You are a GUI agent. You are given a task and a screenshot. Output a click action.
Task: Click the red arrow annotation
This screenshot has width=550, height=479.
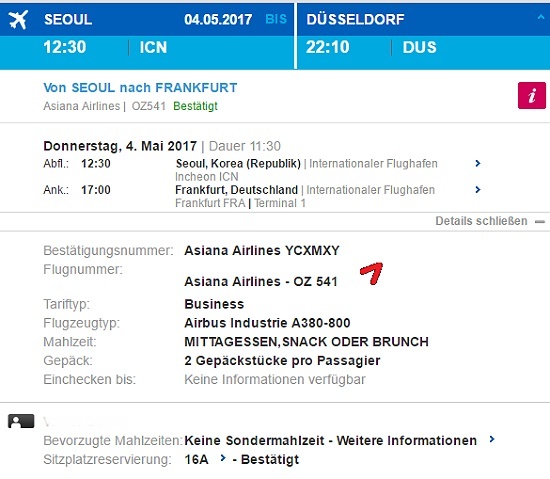tap(372, 273)
